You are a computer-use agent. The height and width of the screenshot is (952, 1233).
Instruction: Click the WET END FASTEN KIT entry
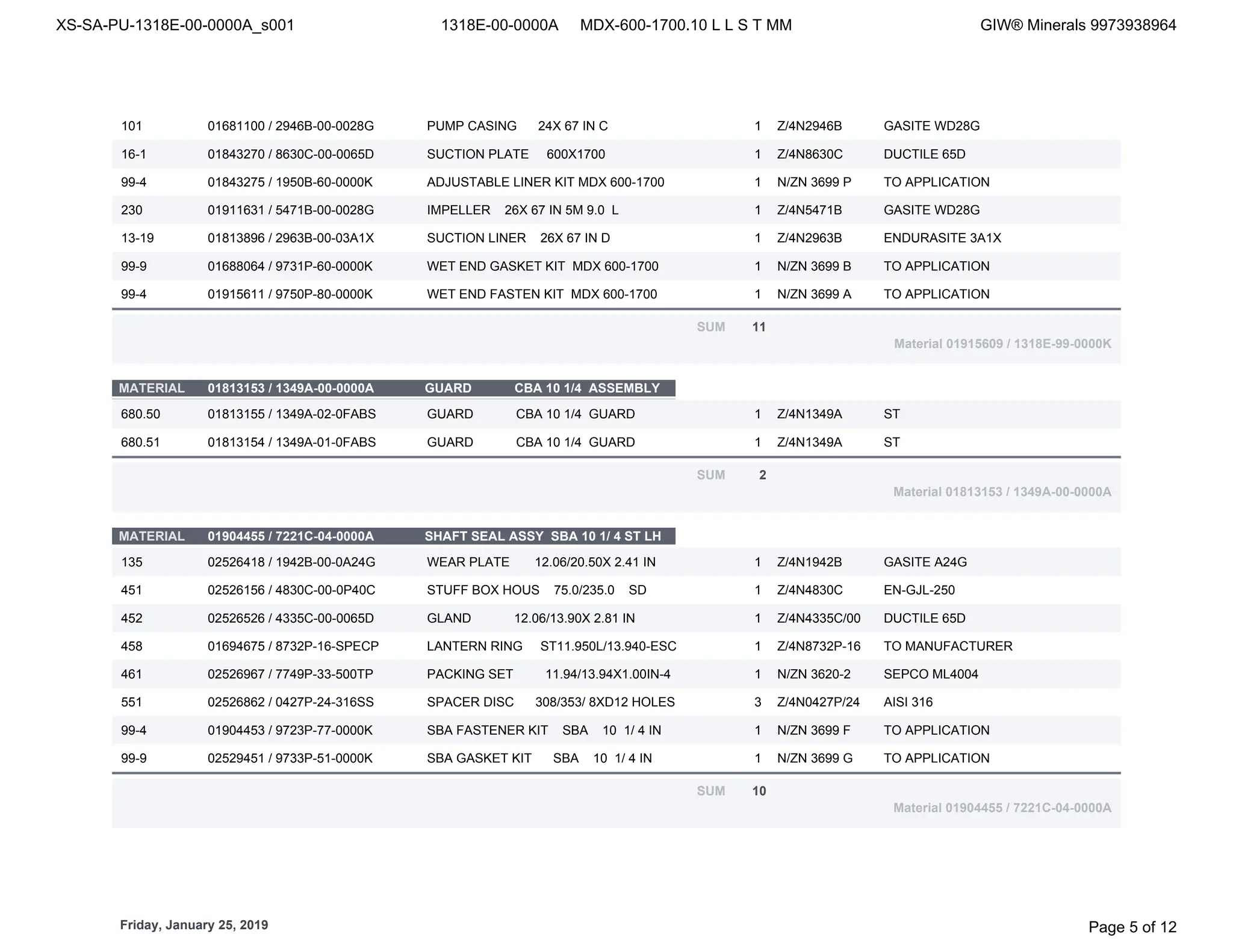[541, 295]
